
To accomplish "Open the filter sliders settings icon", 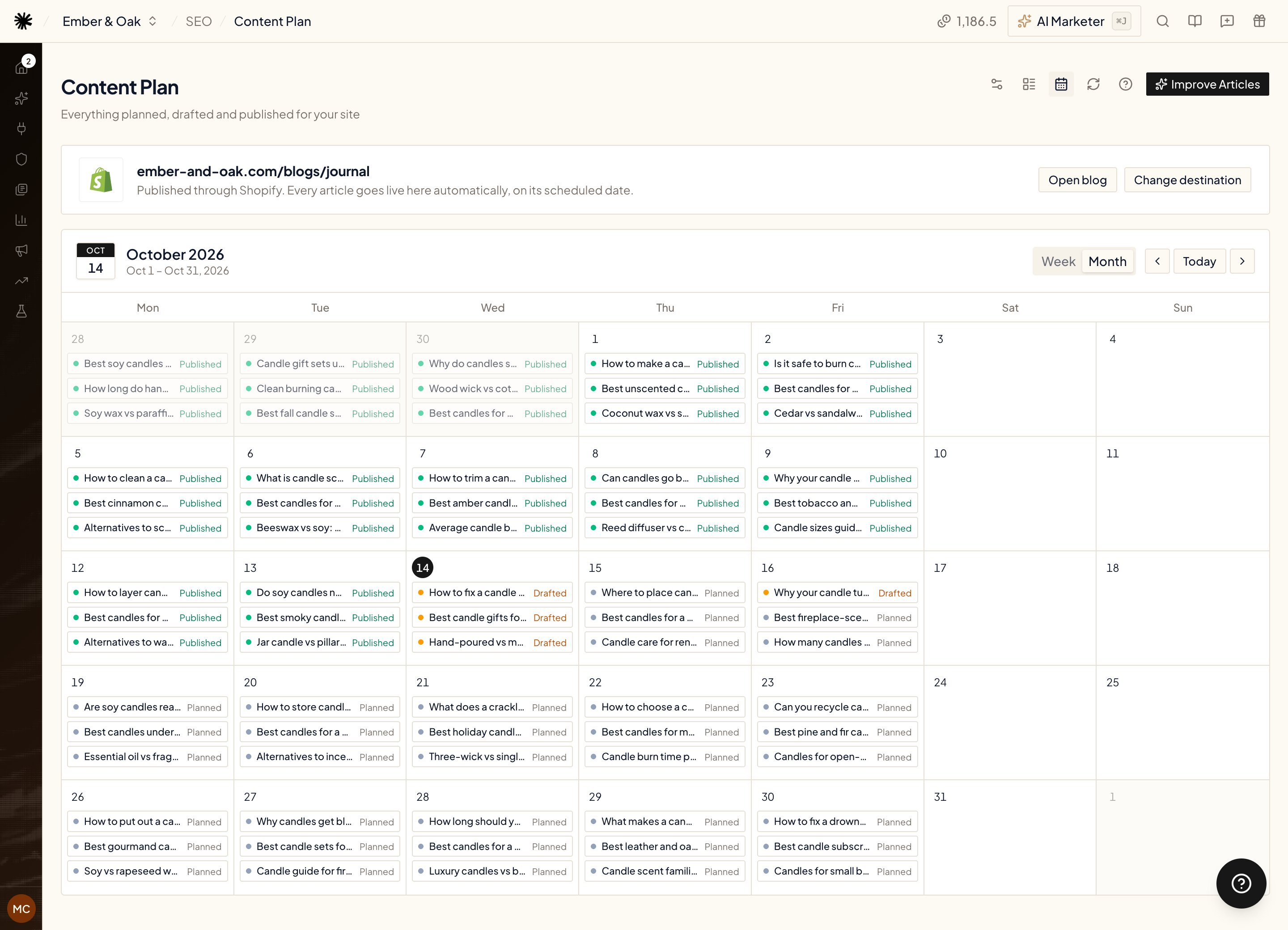I will tap(997, 84).
